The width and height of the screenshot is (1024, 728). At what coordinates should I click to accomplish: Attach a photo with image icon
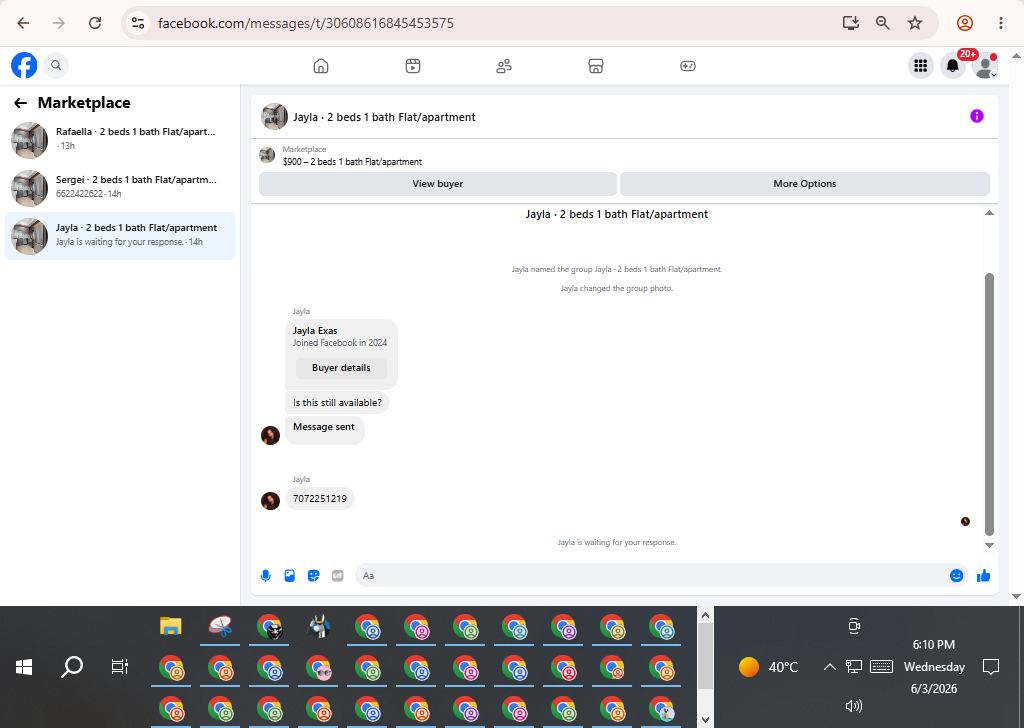click(x=290, y=575)
